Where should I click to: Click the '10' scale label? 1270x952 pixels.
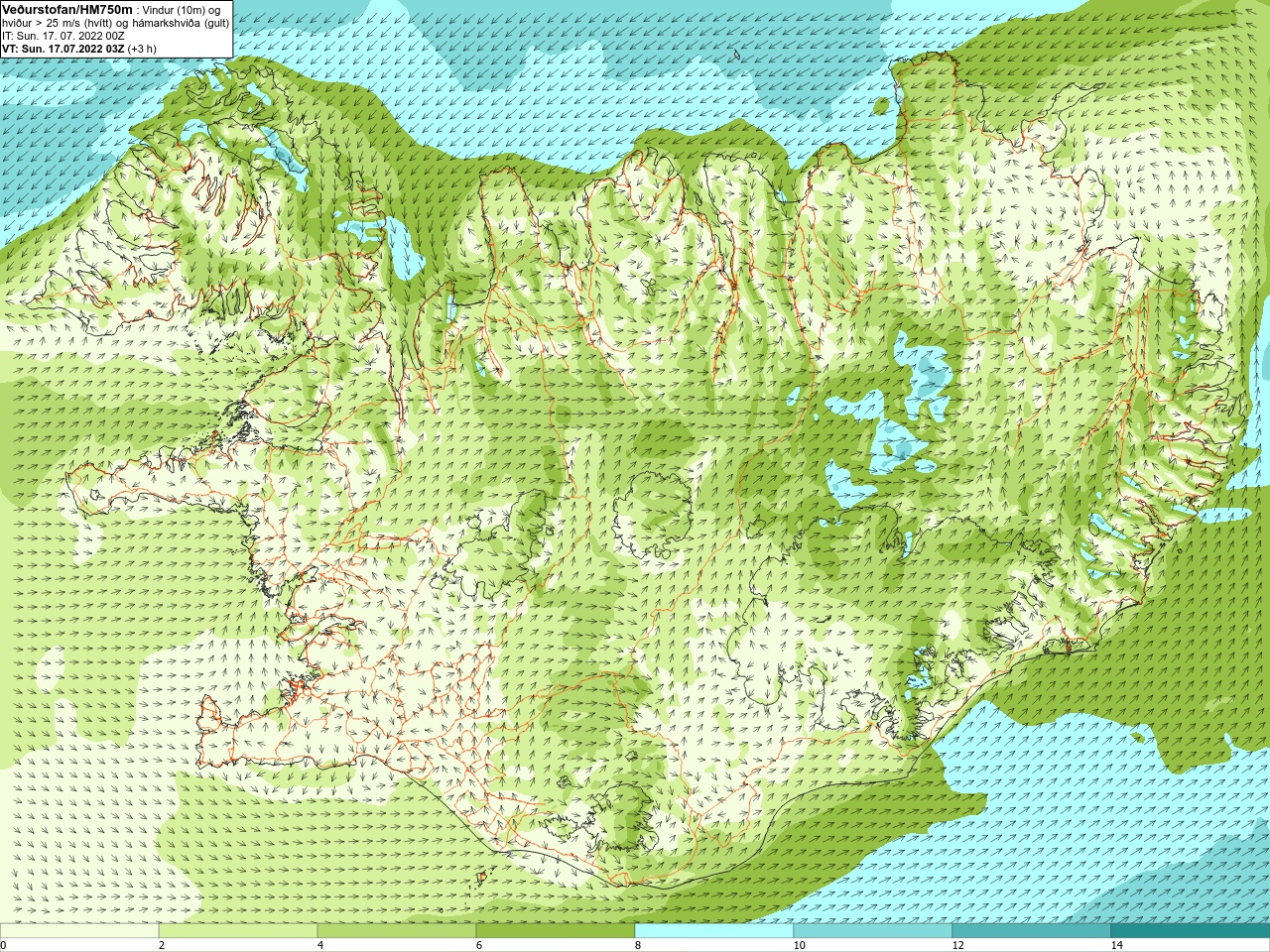[x=799, y=945]
